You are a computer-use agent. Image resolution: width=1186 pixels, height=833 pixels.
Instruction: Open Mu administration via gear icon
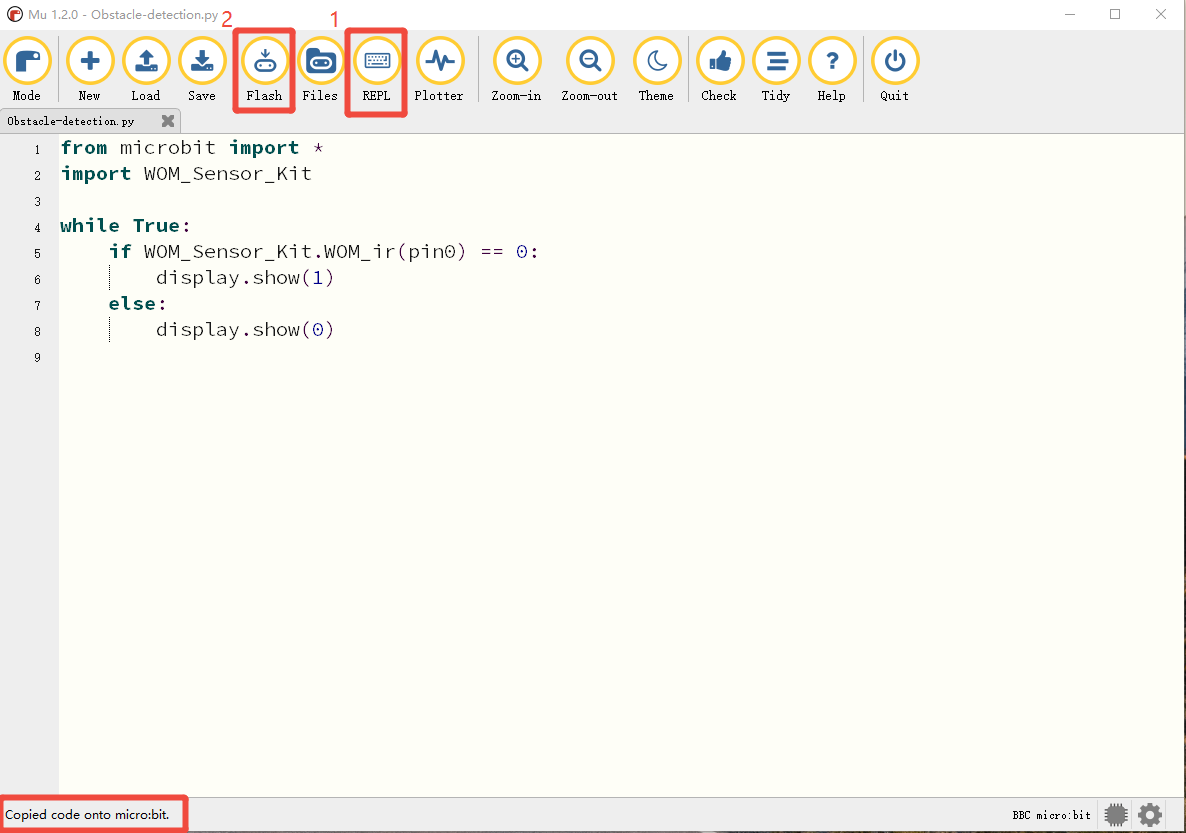(x=1150, y=815)
